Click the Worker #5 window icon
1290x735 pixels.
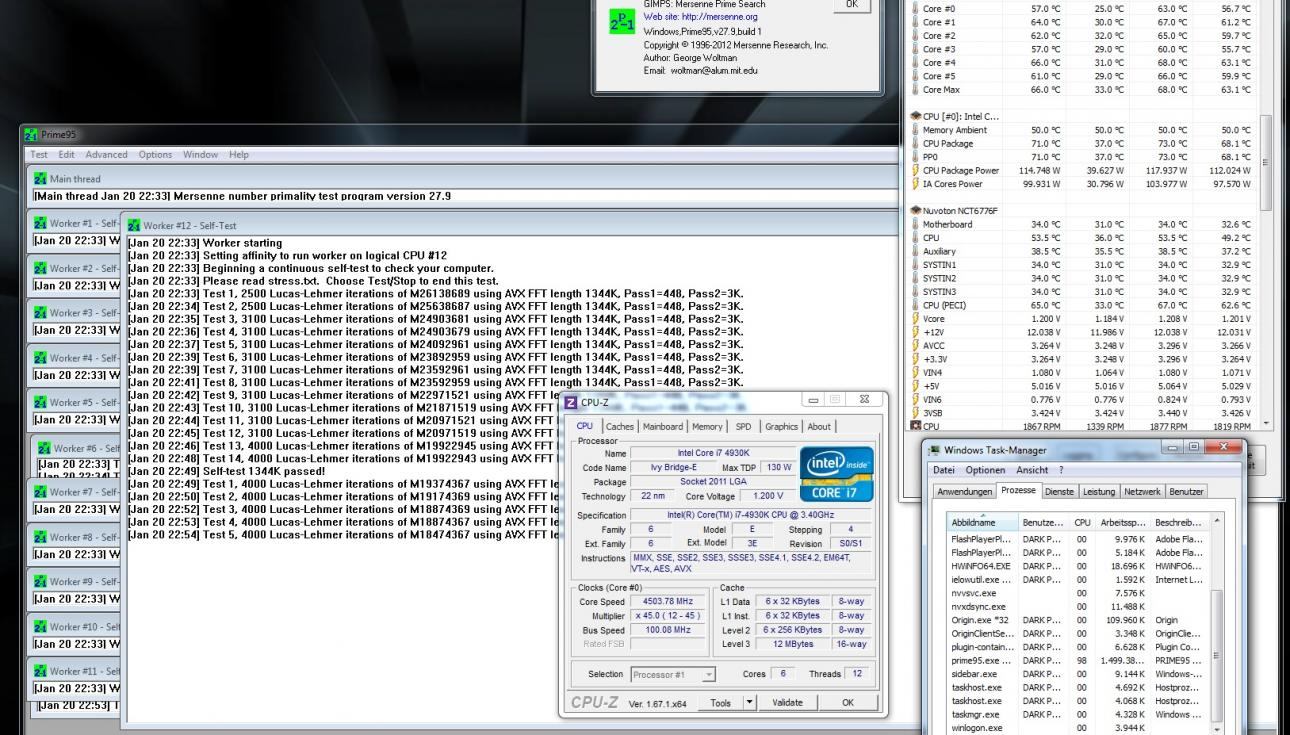[x=40, y=402]
